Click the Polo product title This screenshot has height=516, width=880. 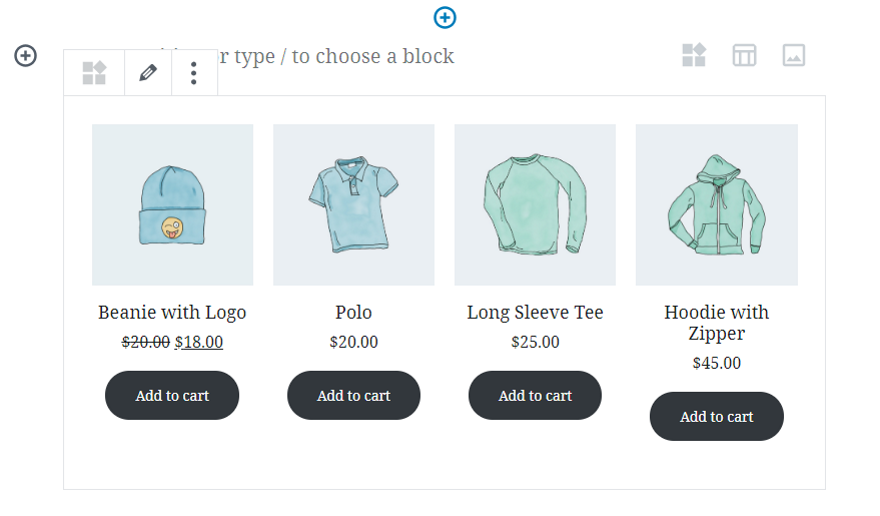click(x=354, y=312)
